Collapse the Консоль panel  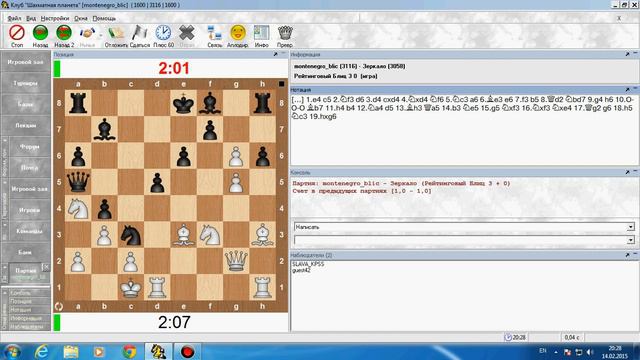pyautogui.click(x=635, y=172)
